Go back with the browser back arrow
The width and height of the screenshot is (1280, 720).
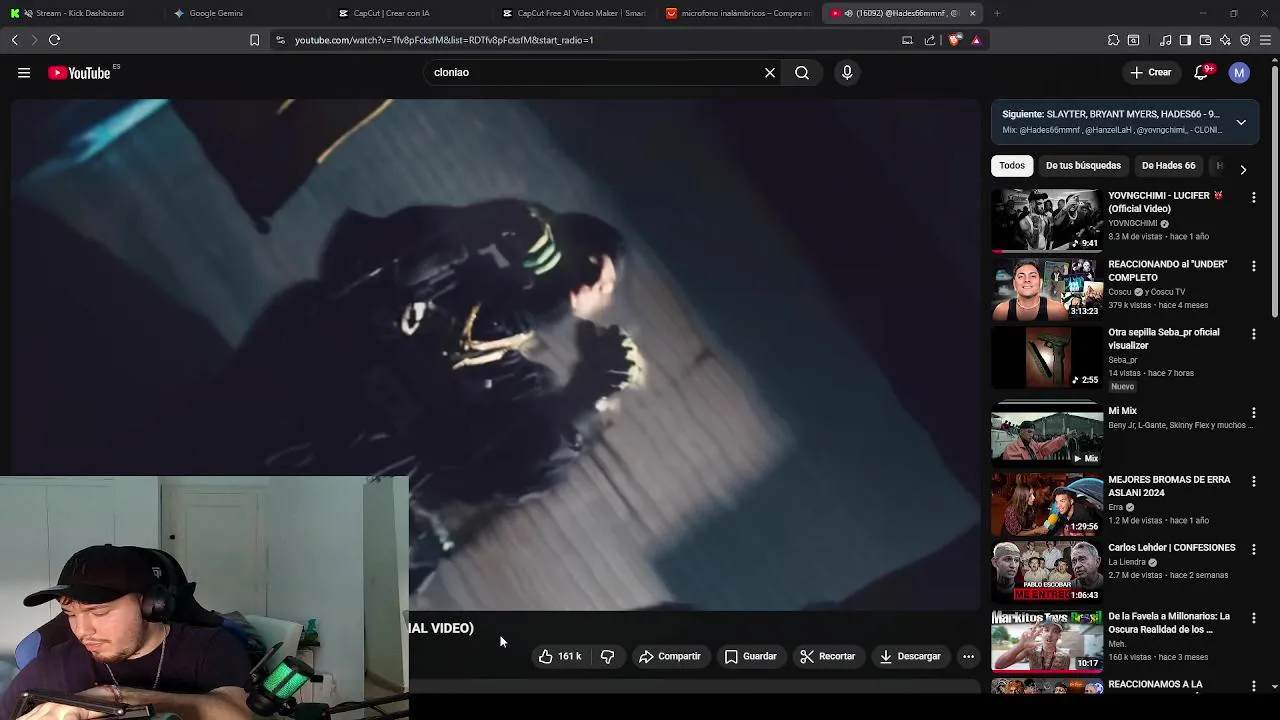(15, 40)
